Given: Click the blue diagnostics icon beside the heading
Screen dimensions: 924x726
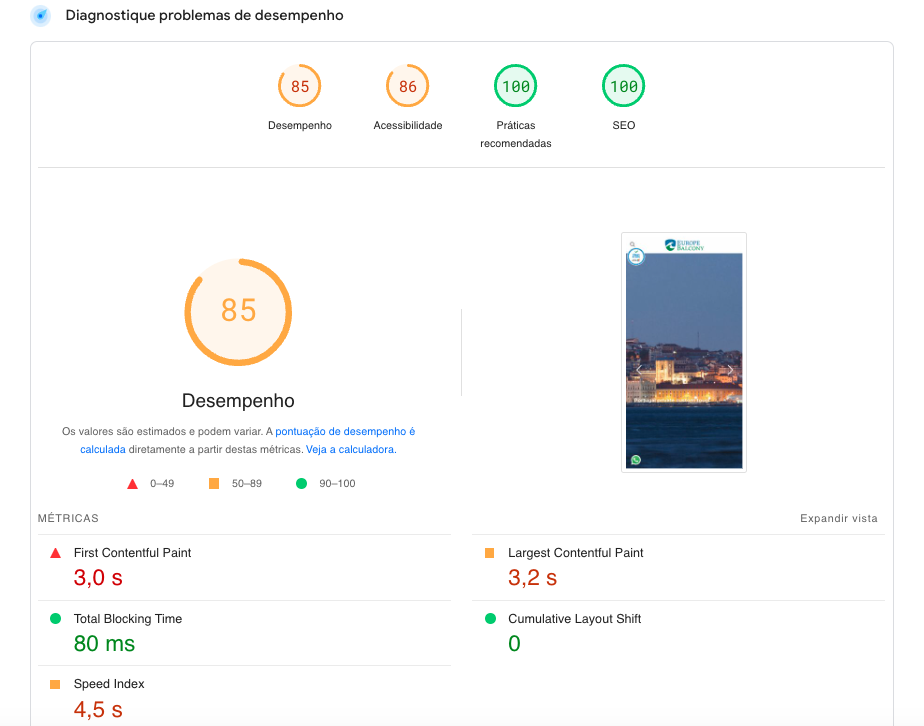Looking at the screenshot, I should click(x=40, y=16).
